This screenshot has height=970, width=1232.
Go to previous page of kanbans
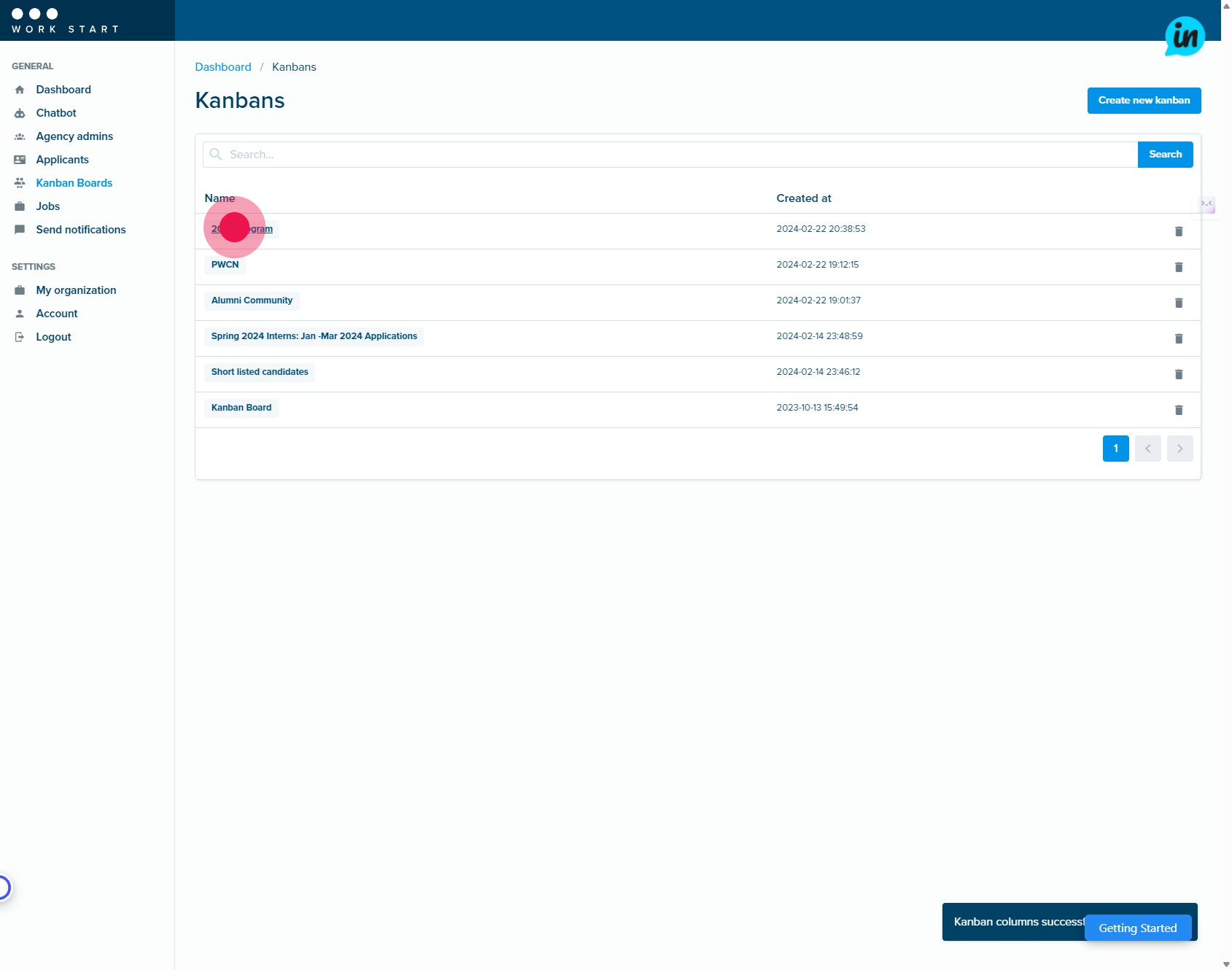pos(1147,449)
